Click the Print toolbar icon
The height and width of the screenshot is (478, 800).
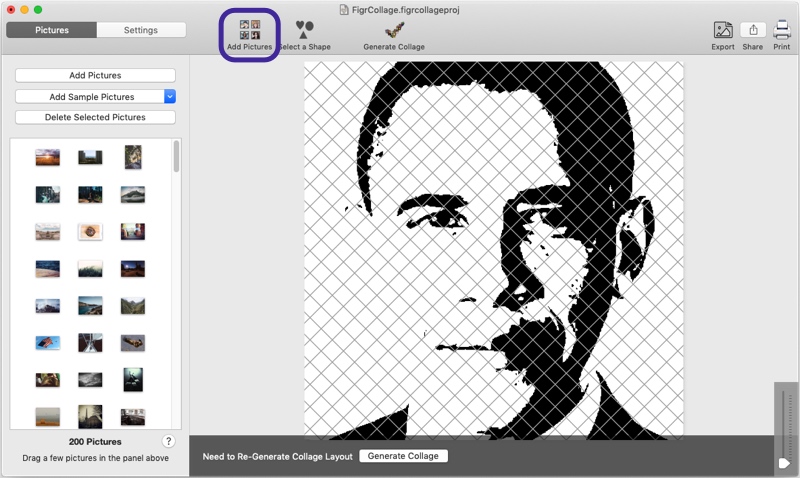point(781,35)
